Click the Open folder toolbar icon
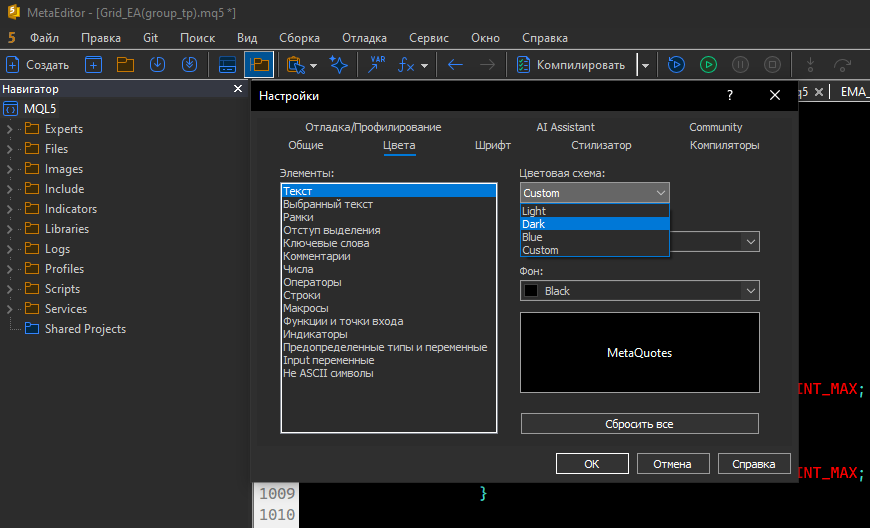The height and width of the screenshot is (528, 870). click(x=125, y=65)
